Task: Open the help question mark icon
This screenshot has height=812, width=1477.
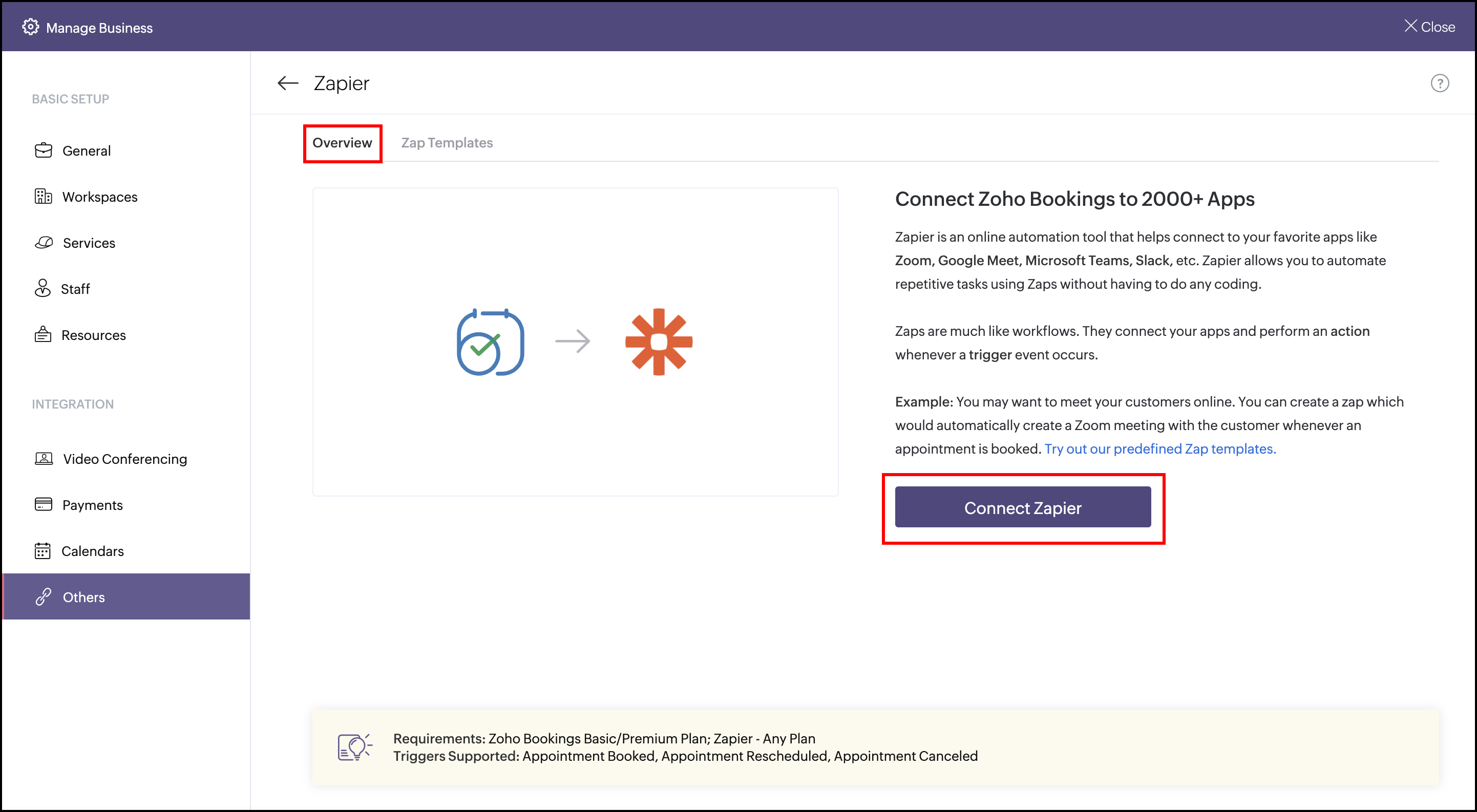Action: 1439,83
